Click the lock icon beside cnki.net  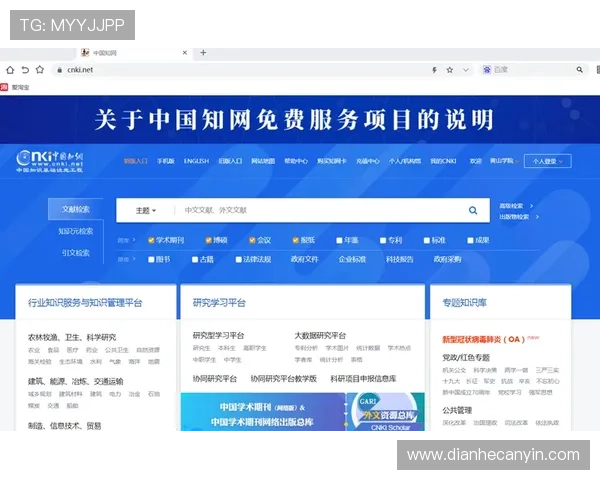click(x=59, y=70)
